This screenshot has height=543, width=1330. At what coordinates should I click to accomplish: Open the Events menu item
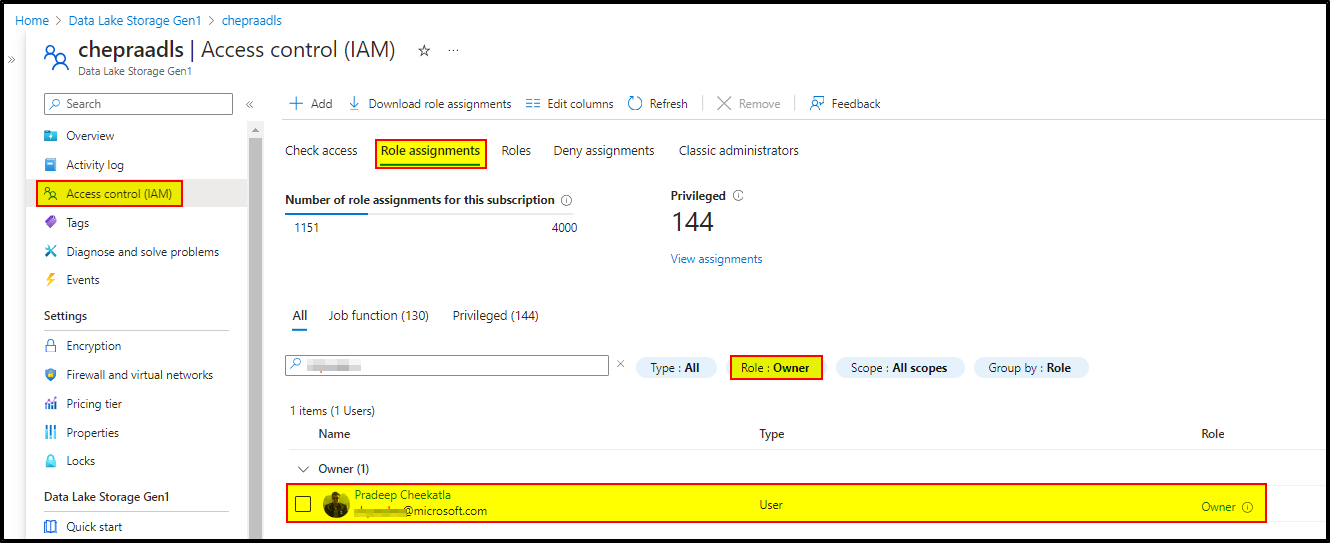click(83, 280)
